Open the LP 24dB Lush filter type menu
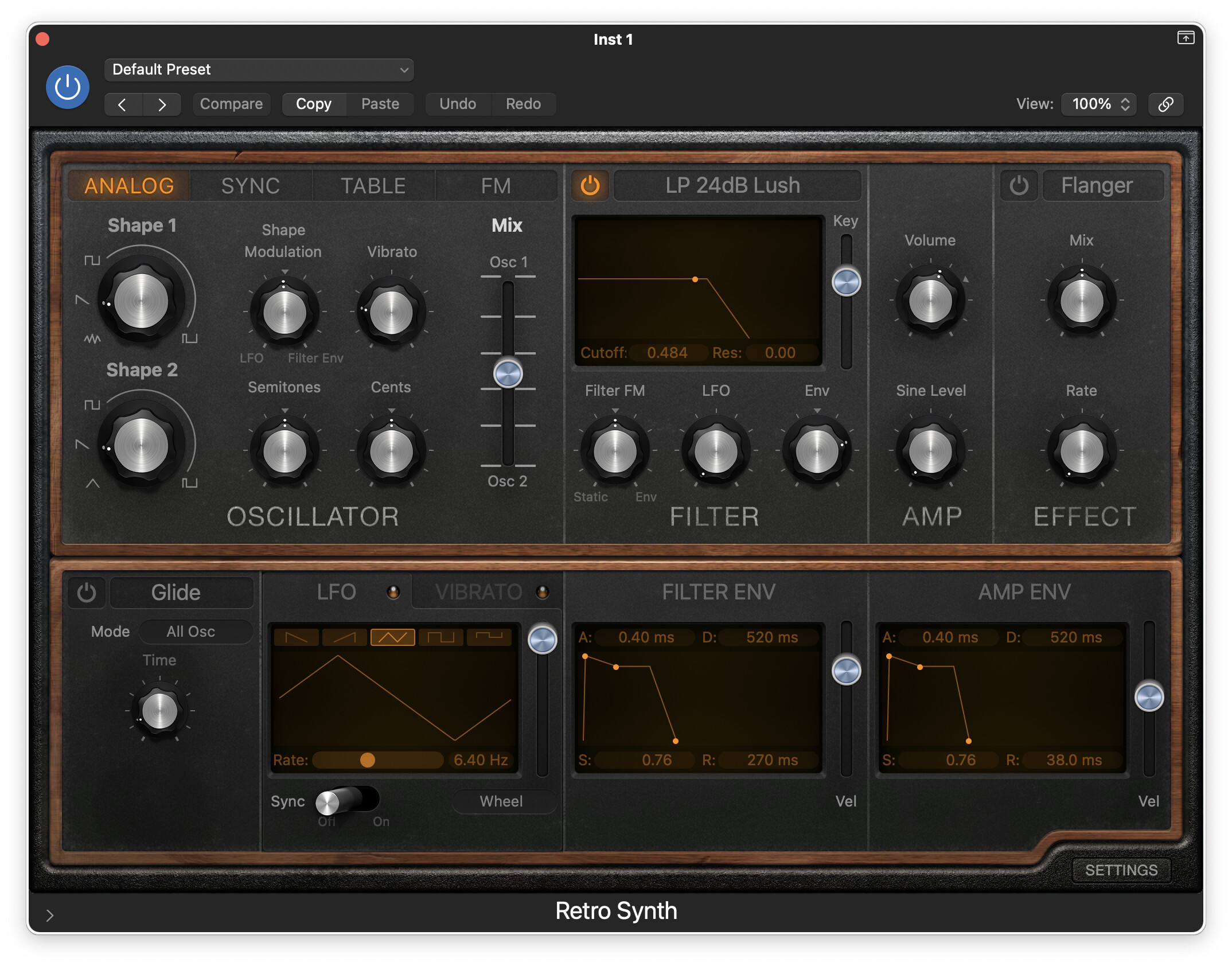Viewport: 1232px width, 966px height. [x=737, y=185]
